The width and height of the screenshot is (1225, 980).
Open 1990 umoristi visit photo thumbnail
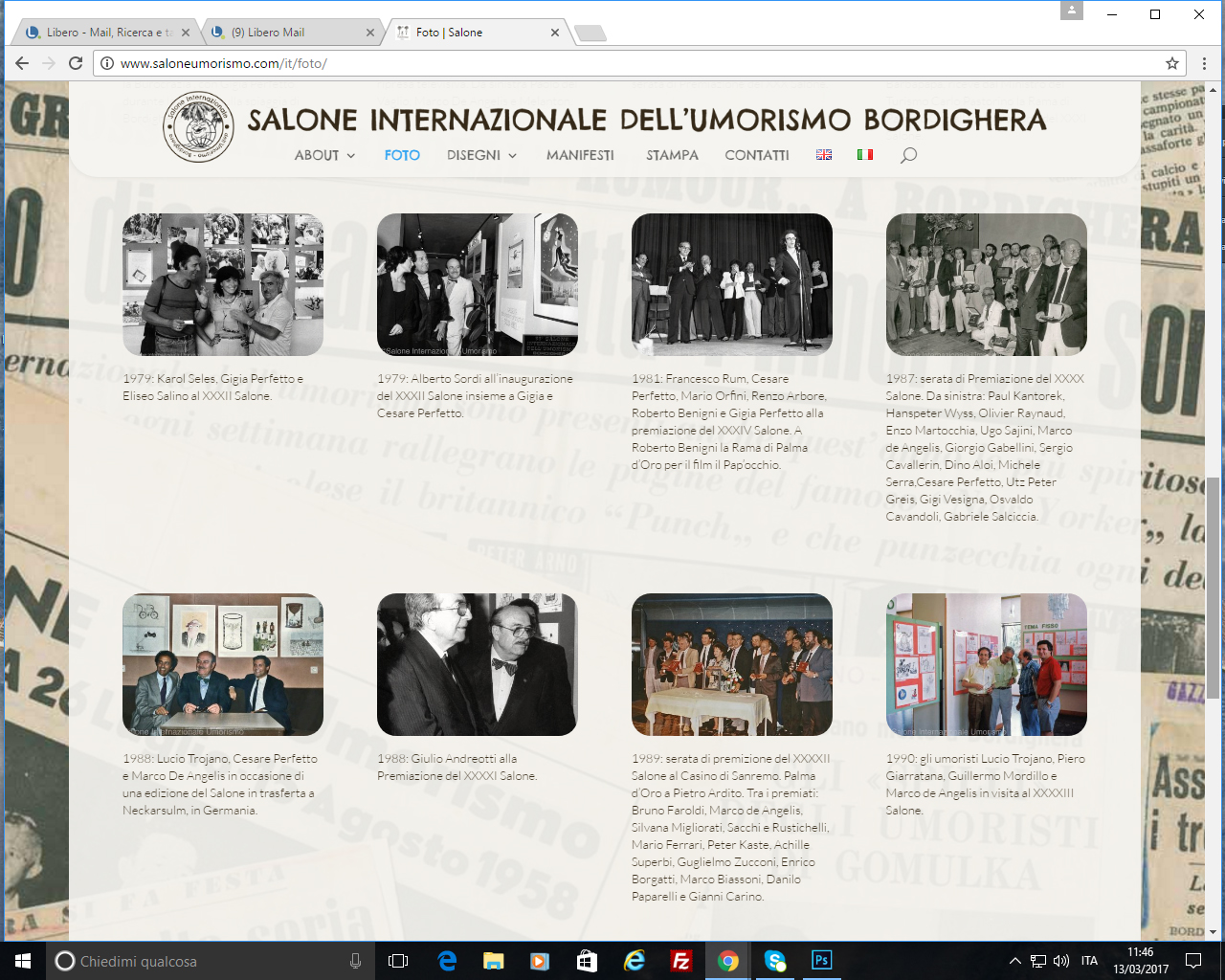click(x=987, y=664)
